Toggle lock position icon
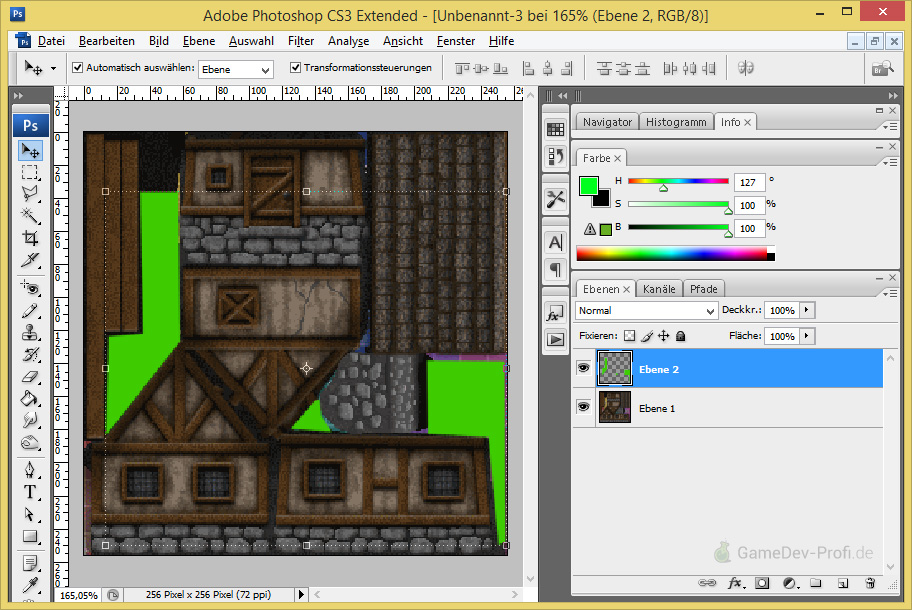Viewport: 912px width, 610px height. pyautogui.click(x=664, y=336)
